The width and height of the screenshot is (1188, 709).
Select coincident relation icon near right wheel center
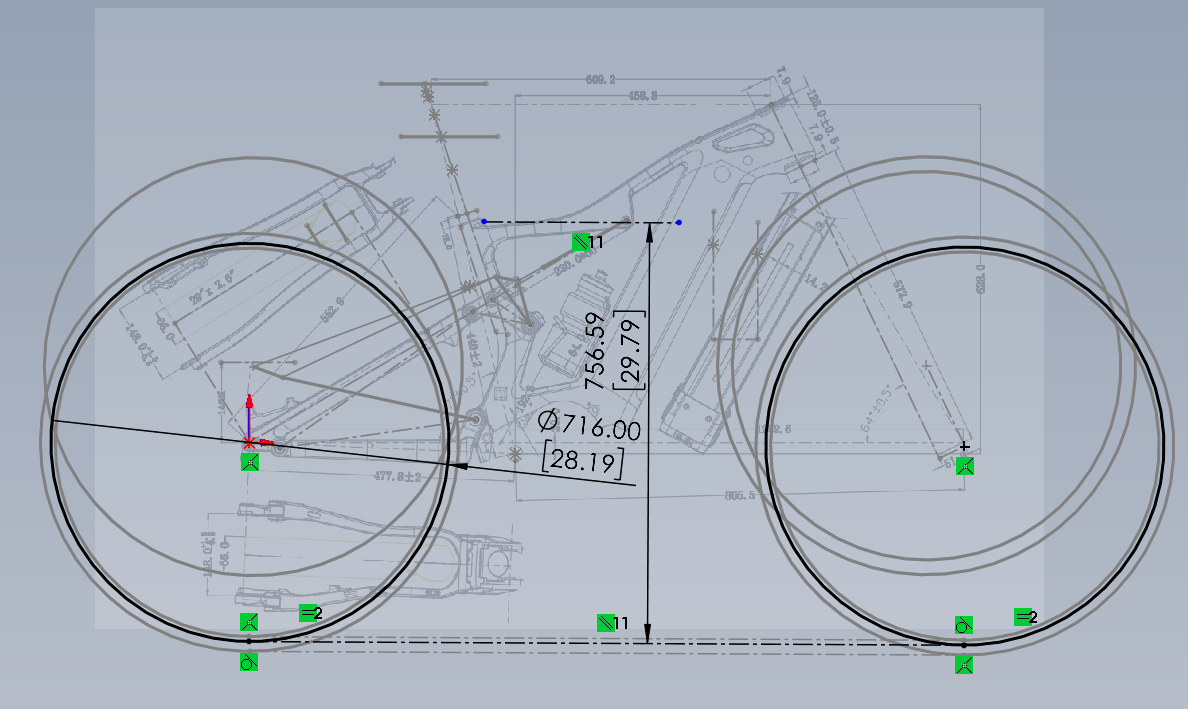(964, 465)
